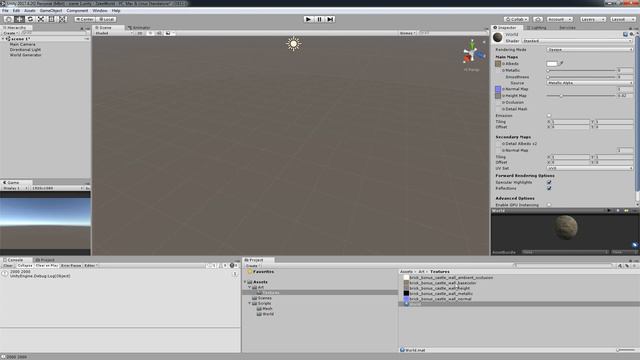
Task: Click the Albedo eyedropper icon
Action: pyautogui.click(x=562, y=63)
